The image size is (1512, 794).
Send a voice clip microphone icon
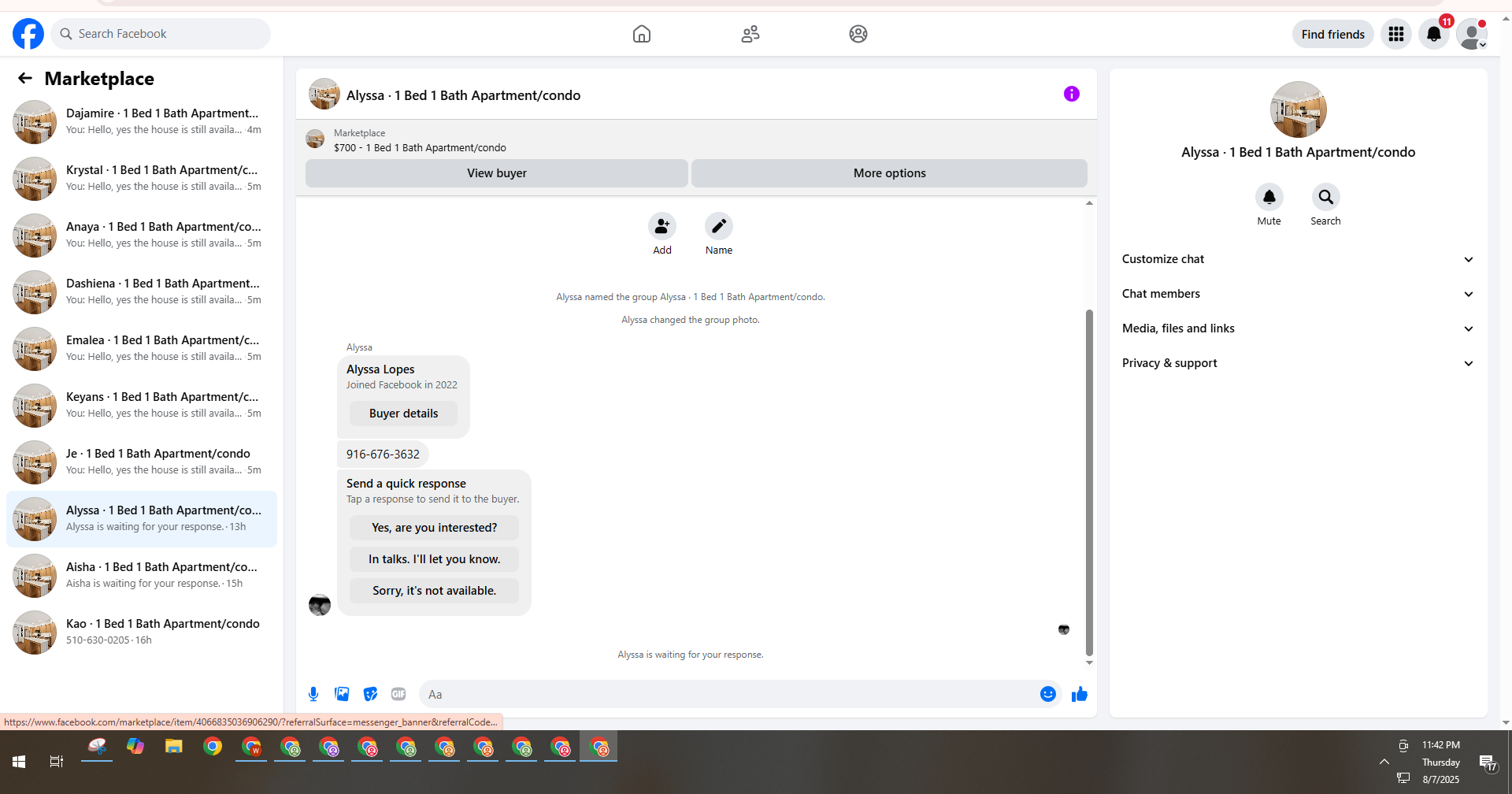tap(313, 694)
